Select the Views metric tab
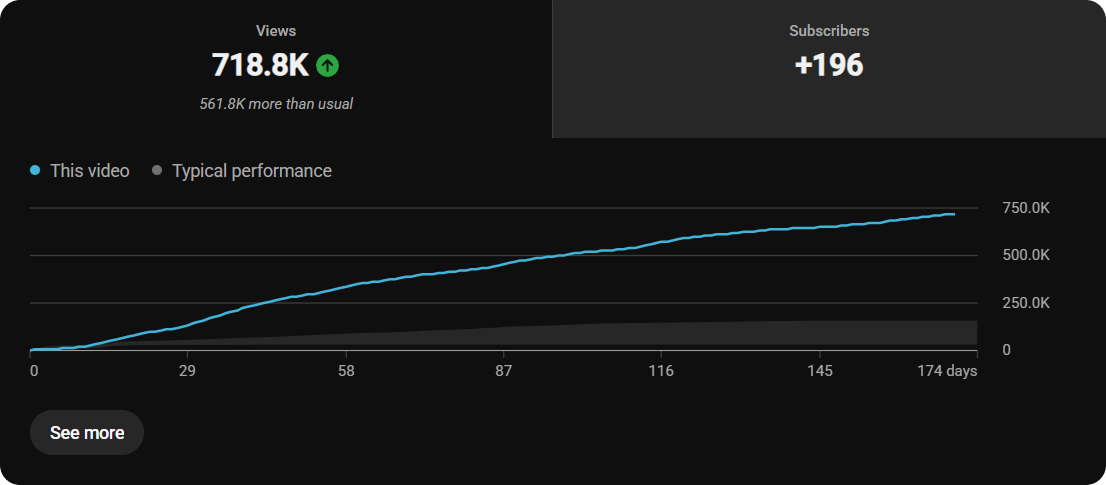 coord(276,69)
